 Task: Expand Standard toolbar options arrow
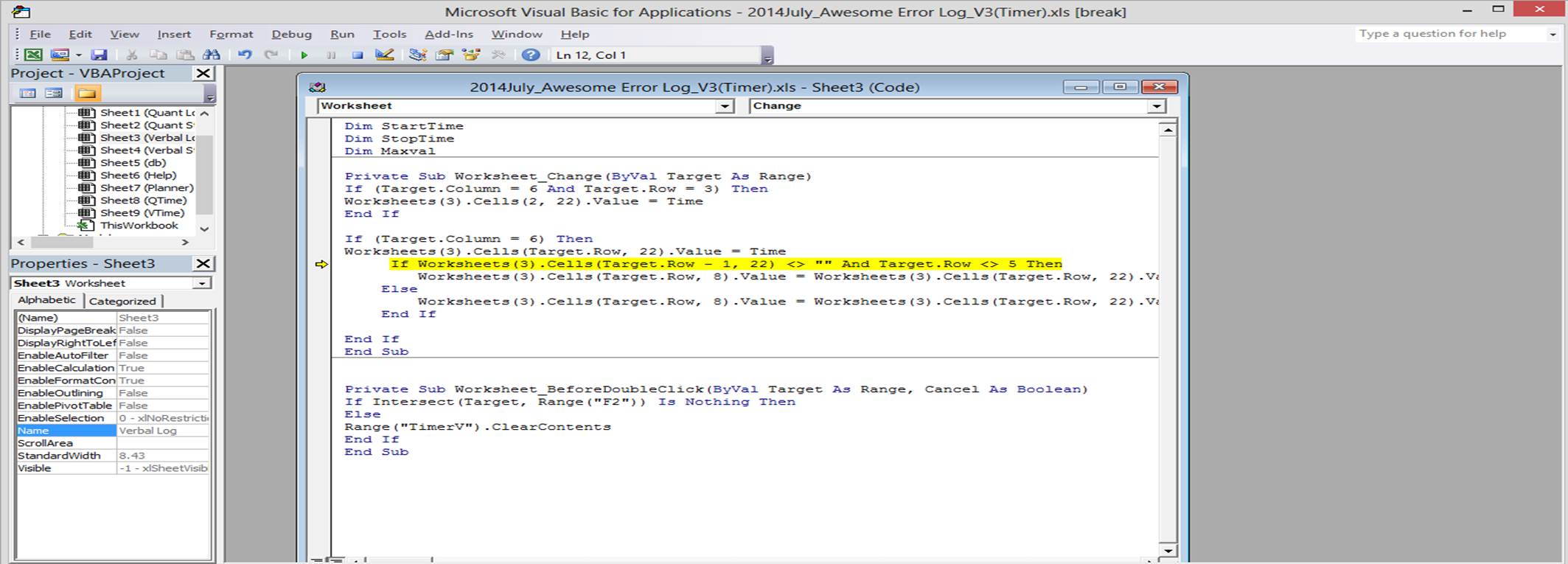(x=767, y=56)
